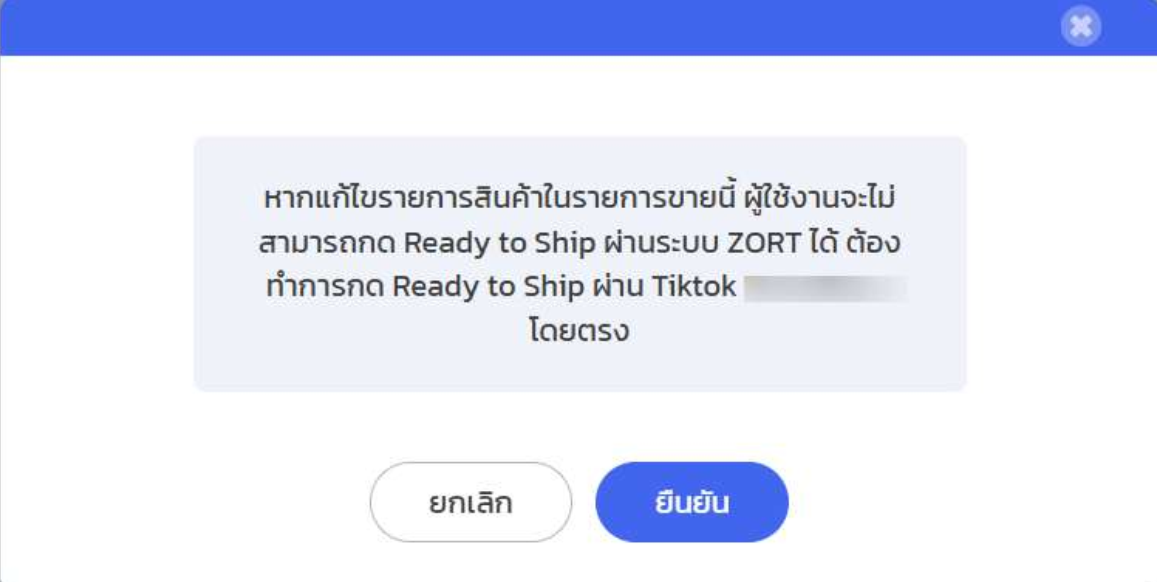1157x582 pixels.
Task: Click the ยกเลิก button
Action: click(470, 502)
